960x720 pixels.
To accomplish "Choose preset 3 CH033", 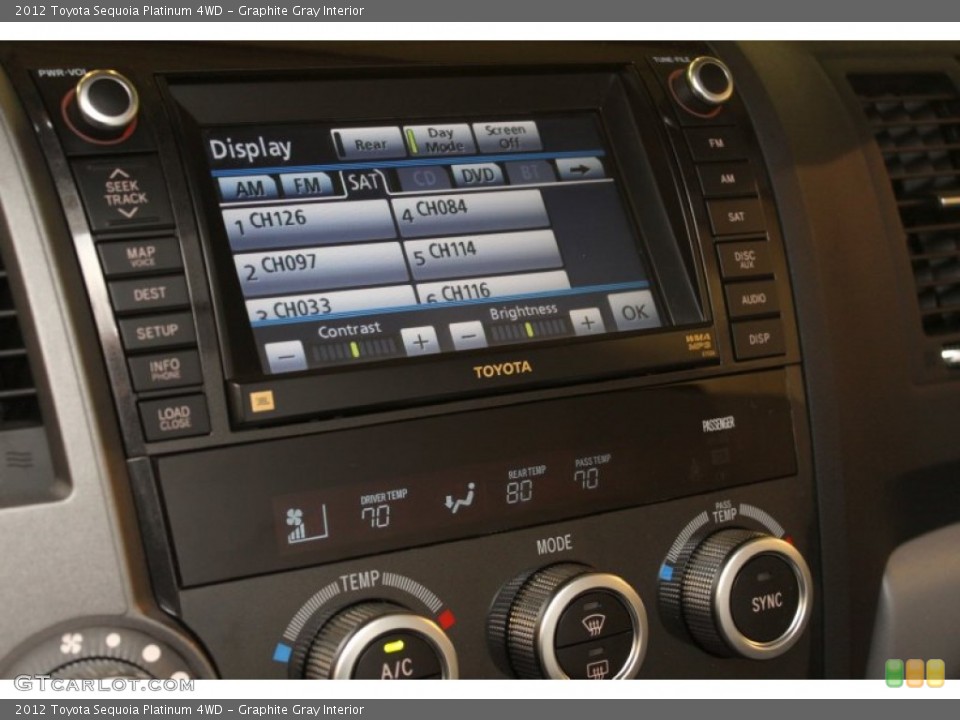I will point(331,305).
